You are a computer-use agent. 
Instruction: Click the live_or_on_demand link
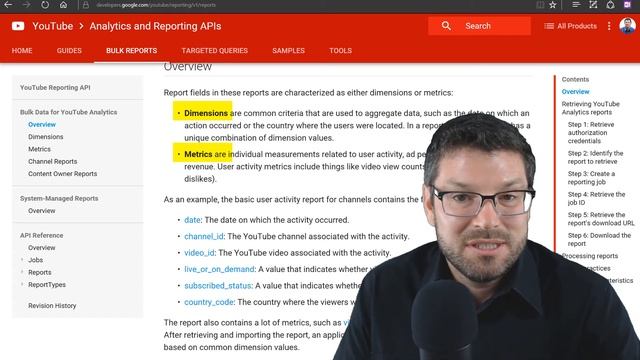tap(219, 269)
